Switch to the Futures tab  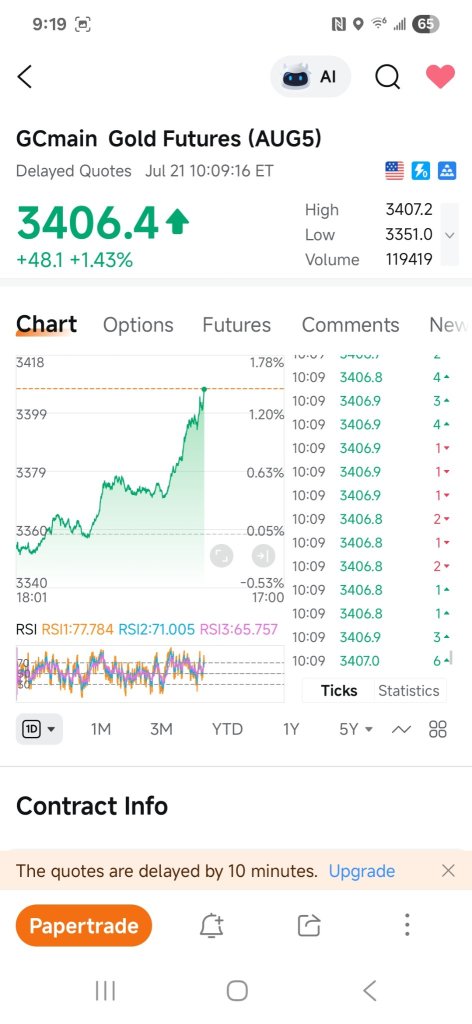click(x=236, y=325)
